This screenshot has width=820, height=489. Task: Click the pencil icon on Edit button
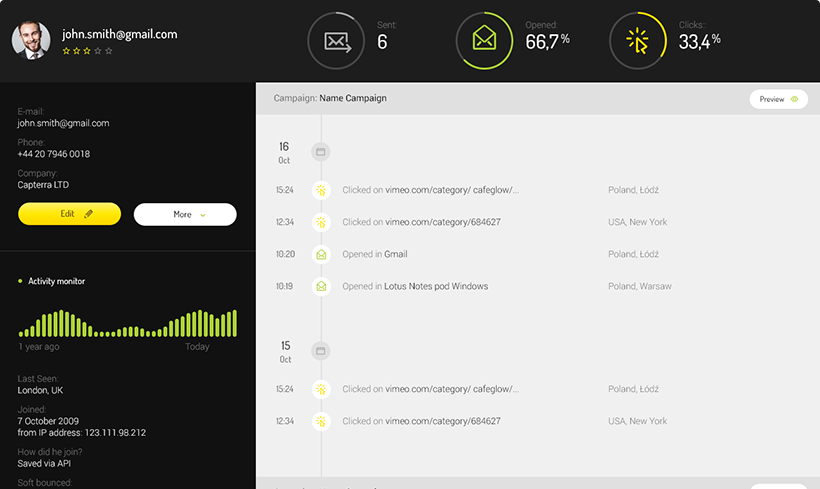point(89,214)
